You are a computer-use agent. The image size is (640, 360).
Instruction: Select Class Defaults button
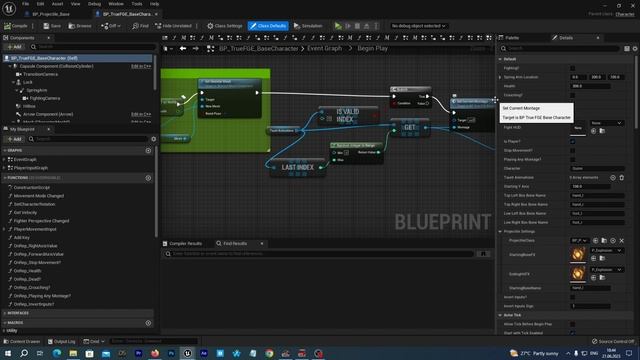point(268,26)
